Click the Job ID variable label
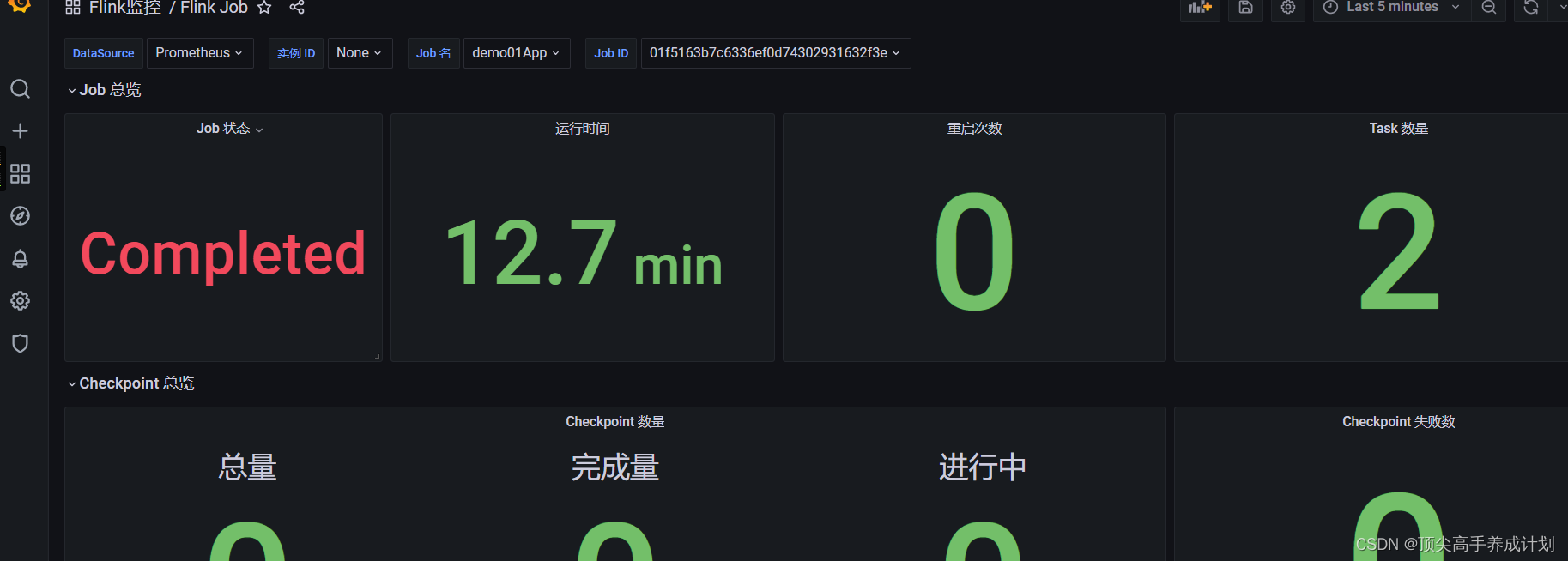The height and width of the screenshot is (561, 1568). tap(611, 53)
